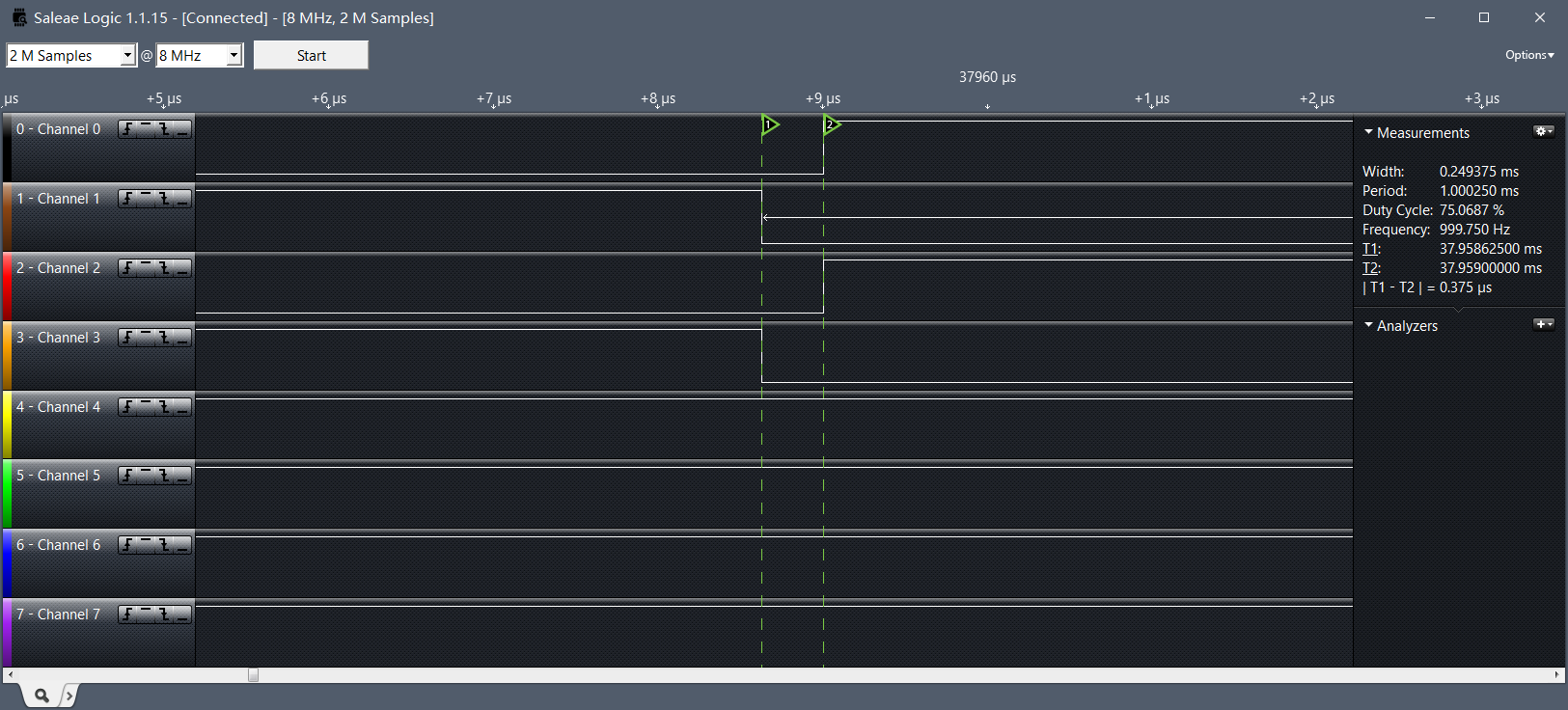Set falling edge trigger on Channel 0
This screenshot has width=1568, height=710.
click(x=164, y=129)
